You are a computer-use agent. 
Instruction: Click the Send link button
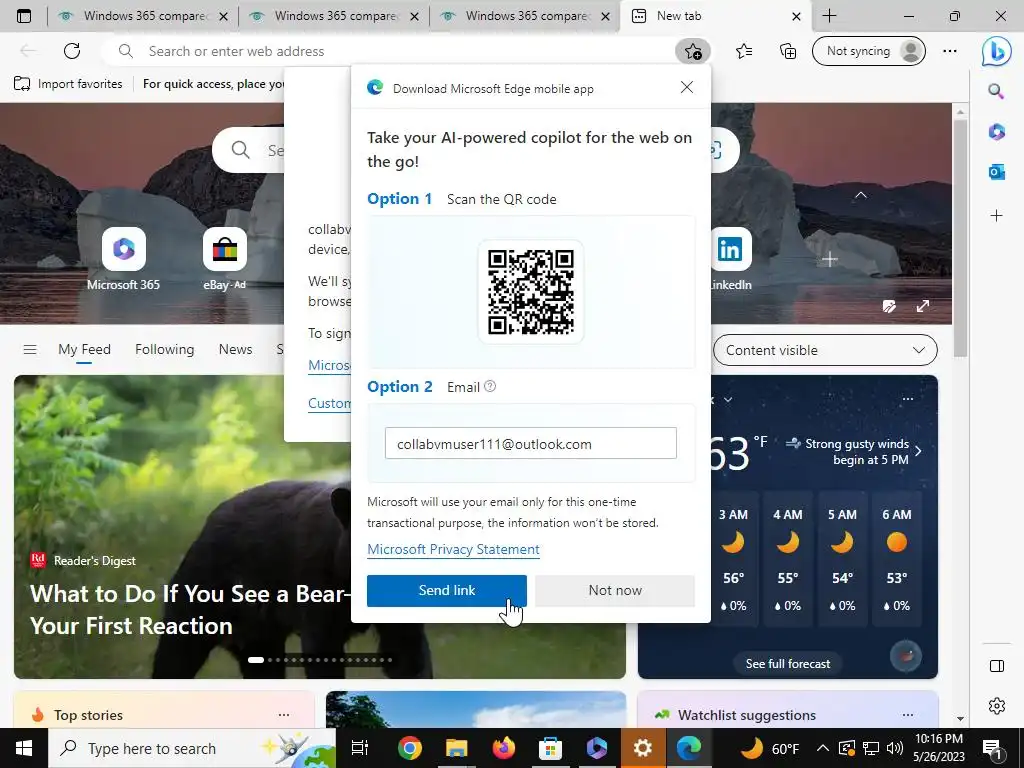[447, 590]
